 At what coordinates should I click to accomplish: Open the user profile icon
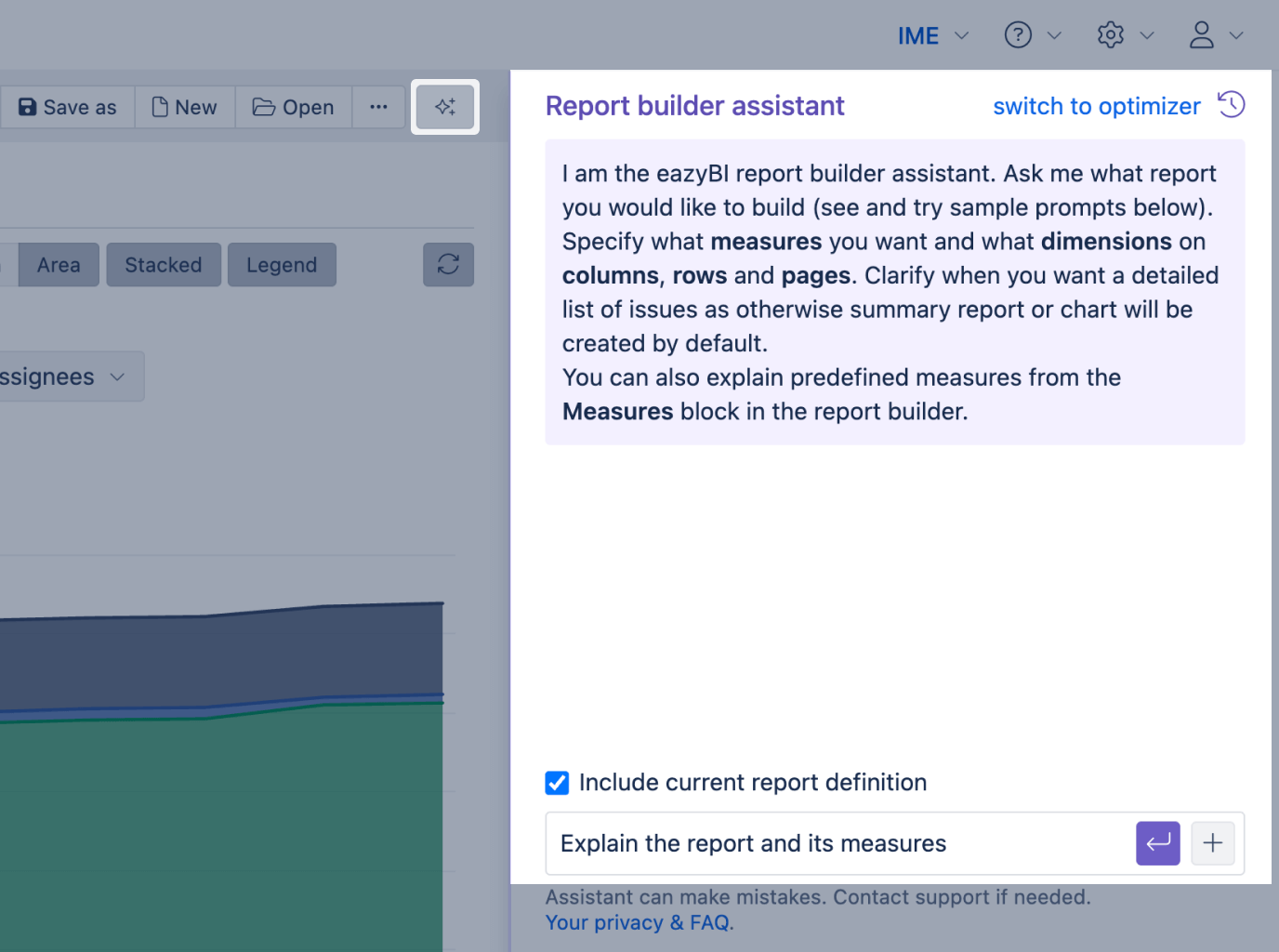(x=1202, y=35)
